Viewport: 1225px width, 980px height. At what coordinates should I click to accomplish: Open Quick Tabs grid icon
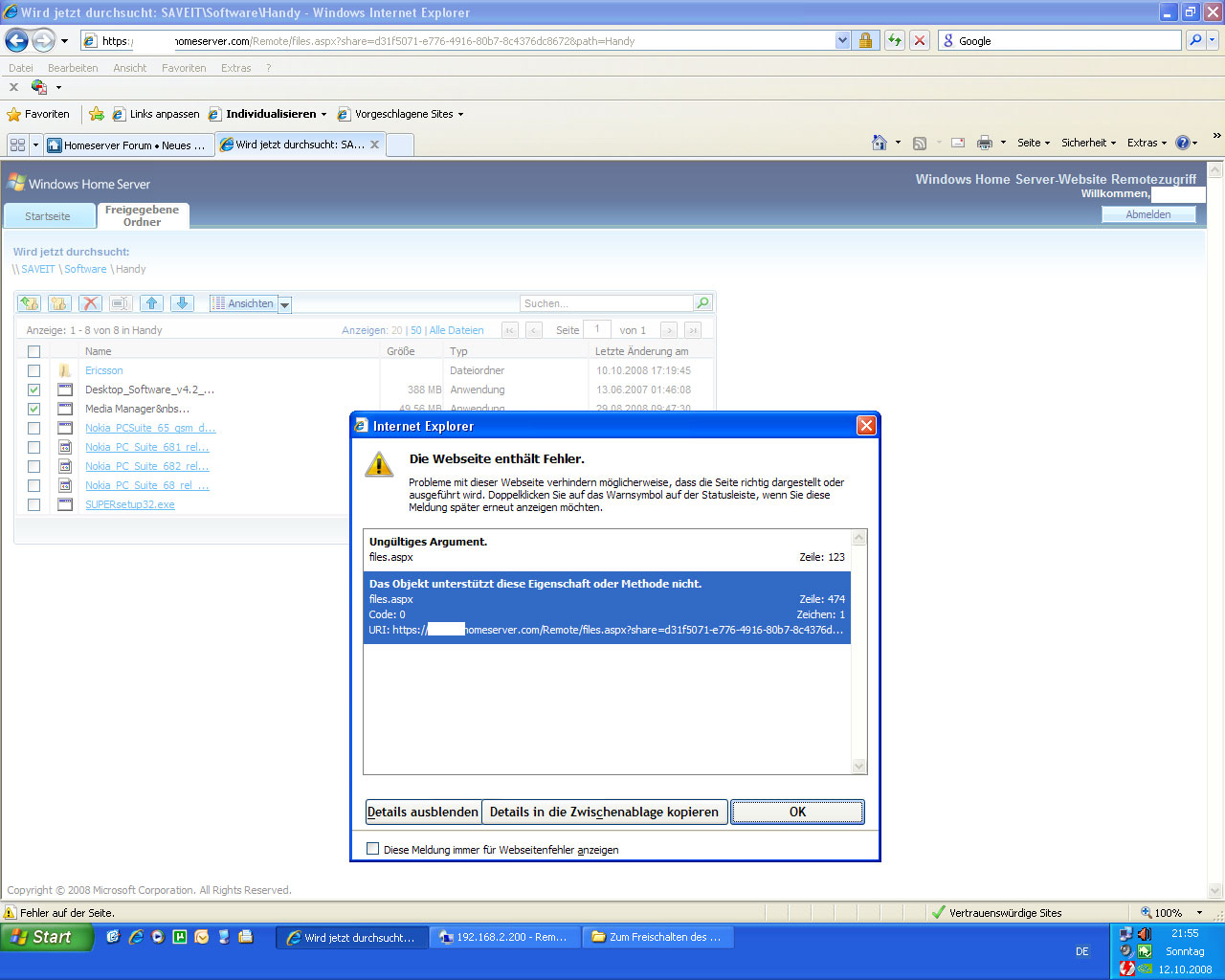coord(17,145)
